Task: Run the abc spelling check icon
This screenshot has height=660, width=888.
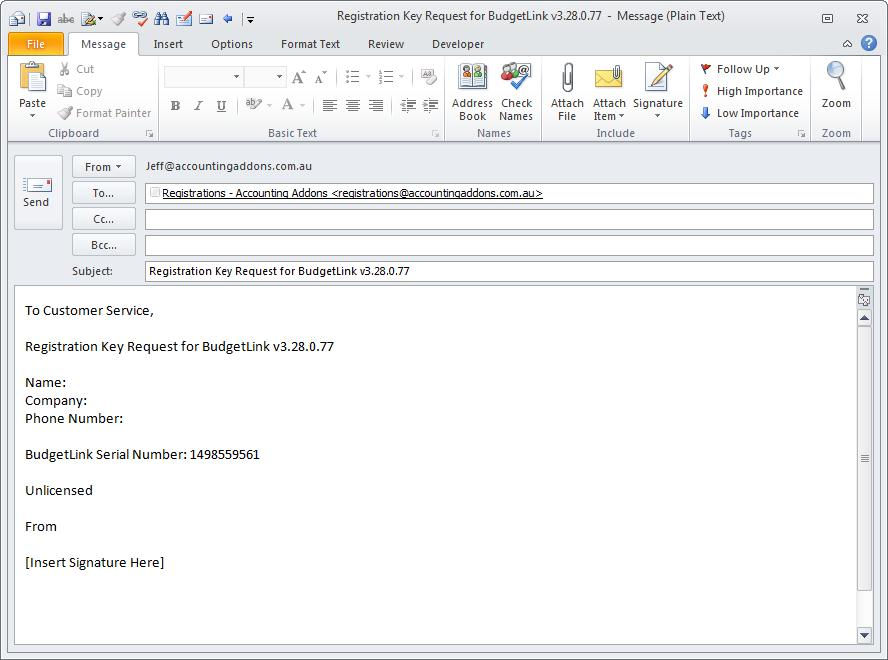Action: (66, 19)
